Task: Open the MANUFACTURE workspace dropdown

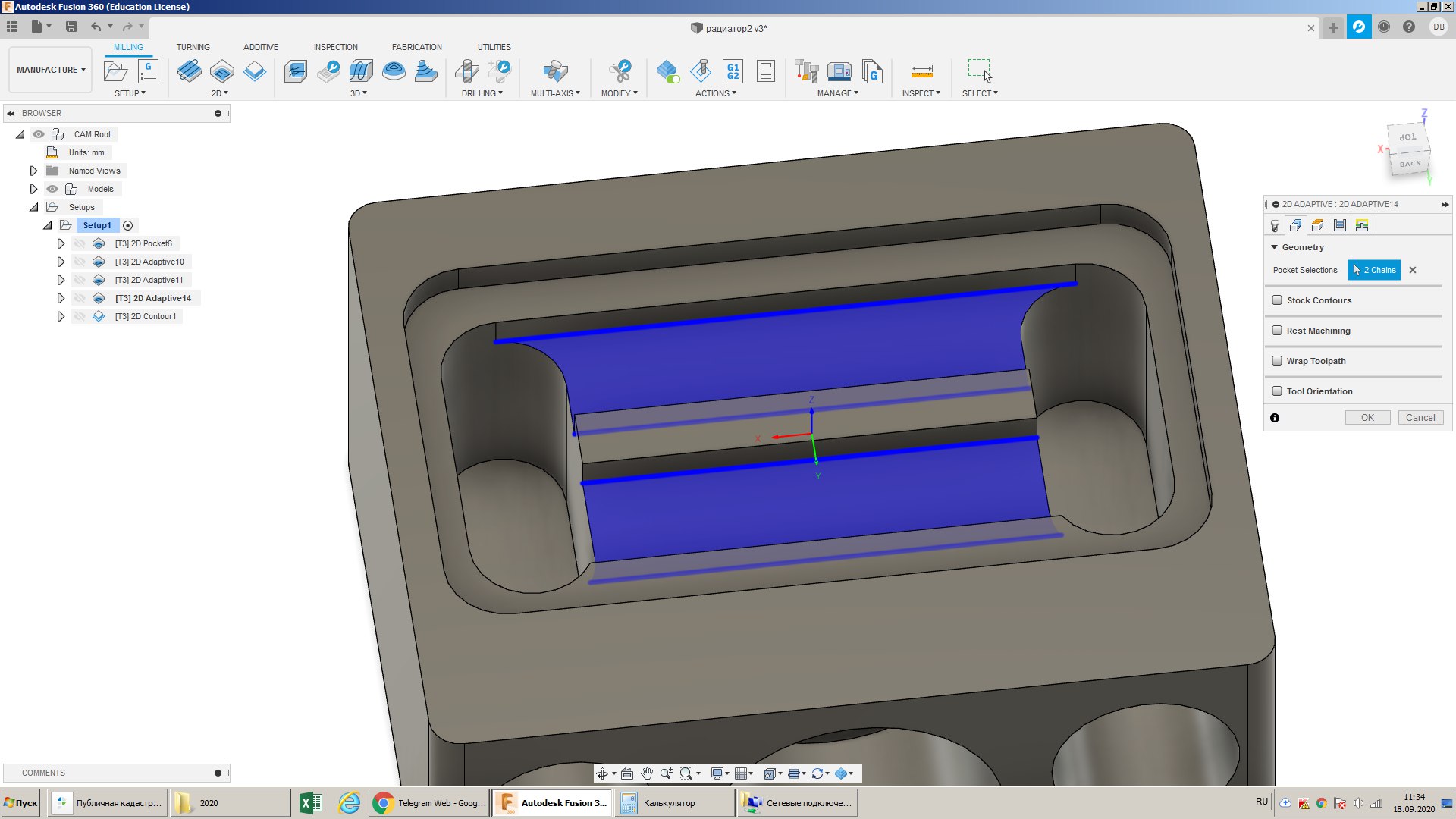Action: [51, 70]
